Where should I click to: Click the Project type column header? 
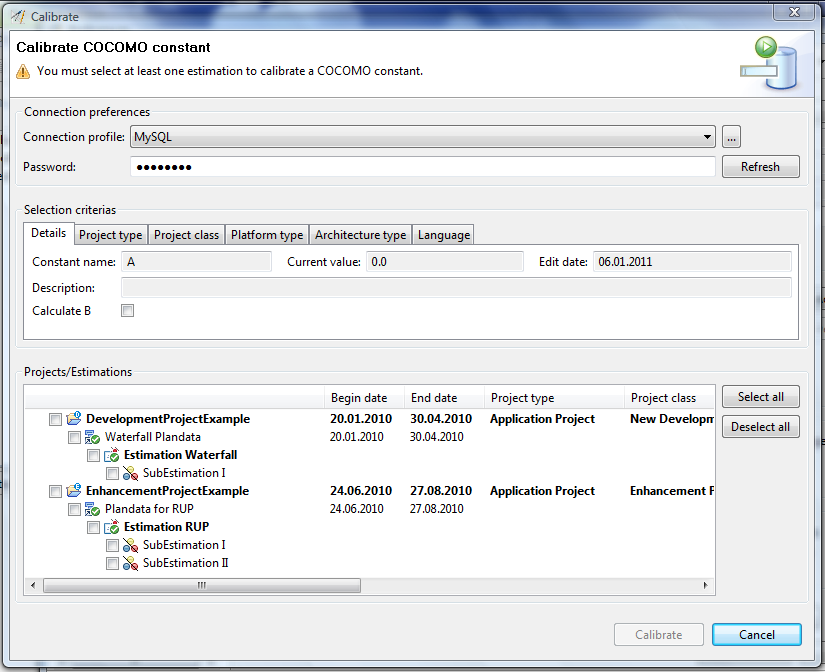(x=554, y=398)
